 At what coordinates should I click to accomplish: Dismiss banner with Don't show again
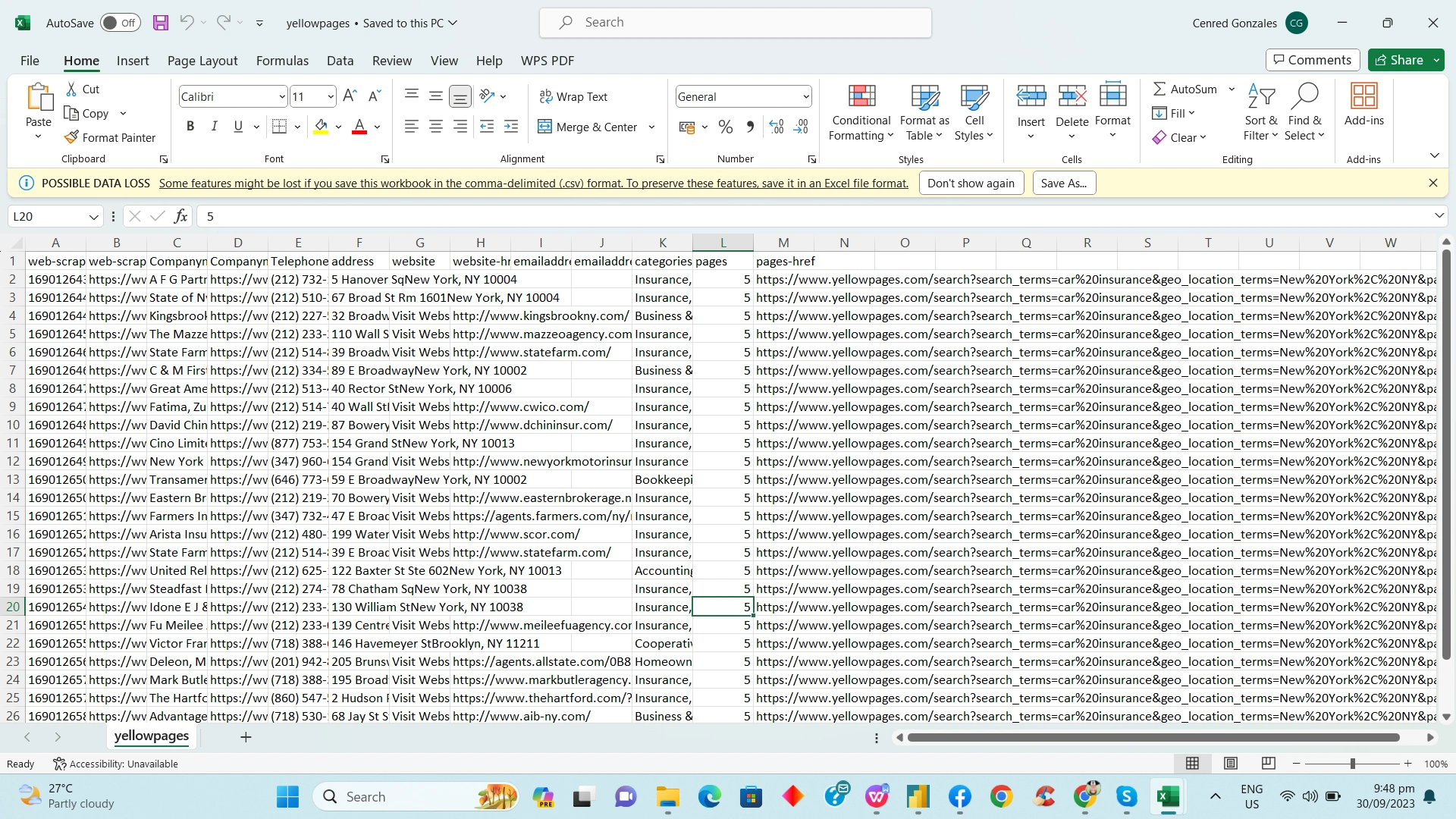pyautogui.click(x=971, y=183)
